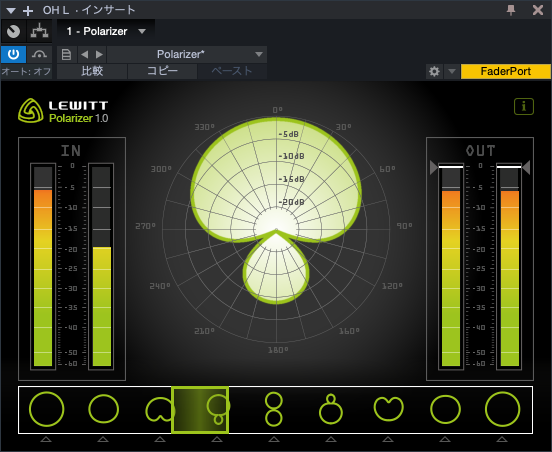Click the "-20dB" ring label
The height and width of the screenshot is (452, 552).
(x=291, y=202)
